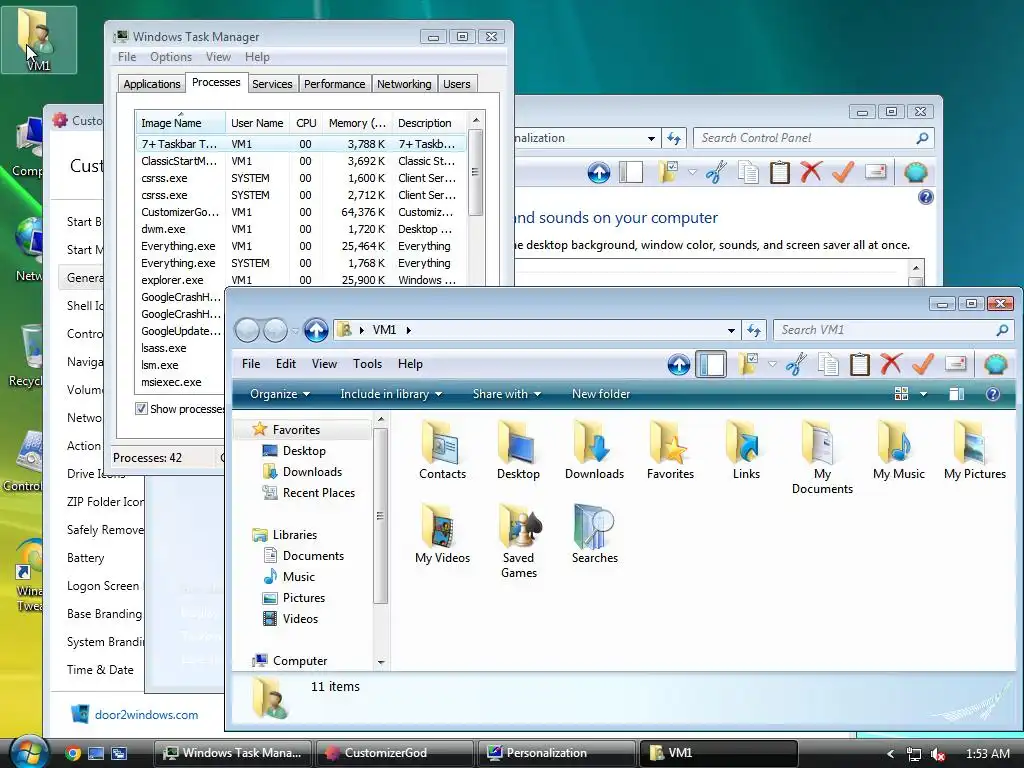Show the preview pane via command bar icon

pos(957,394)
